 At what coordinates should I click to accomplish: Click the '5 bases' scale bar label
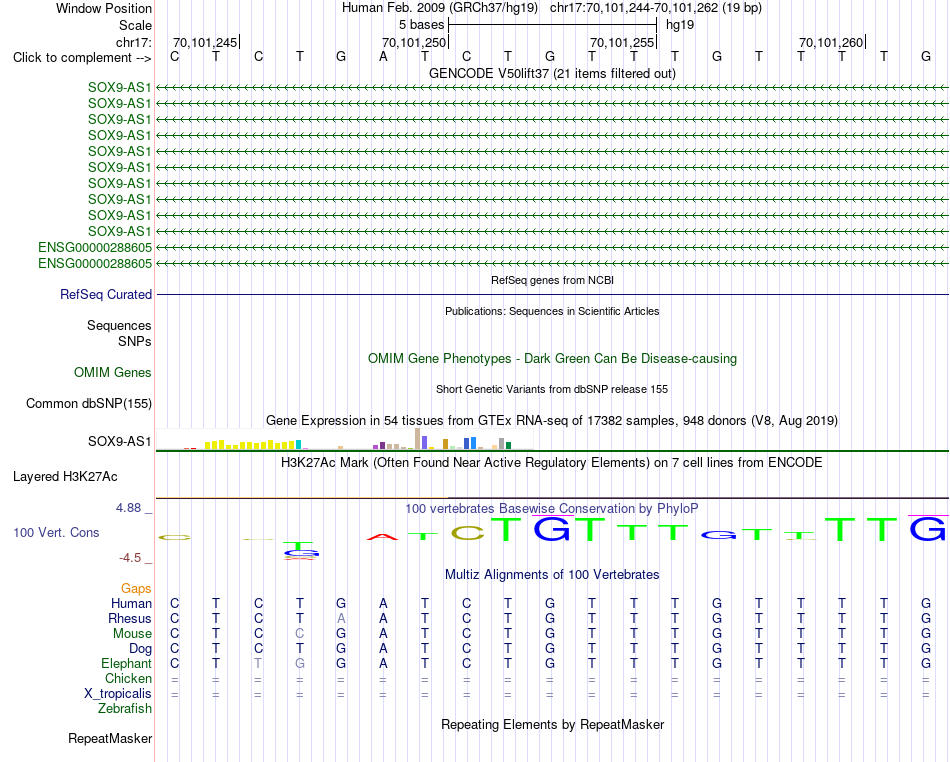pos(421,25)
